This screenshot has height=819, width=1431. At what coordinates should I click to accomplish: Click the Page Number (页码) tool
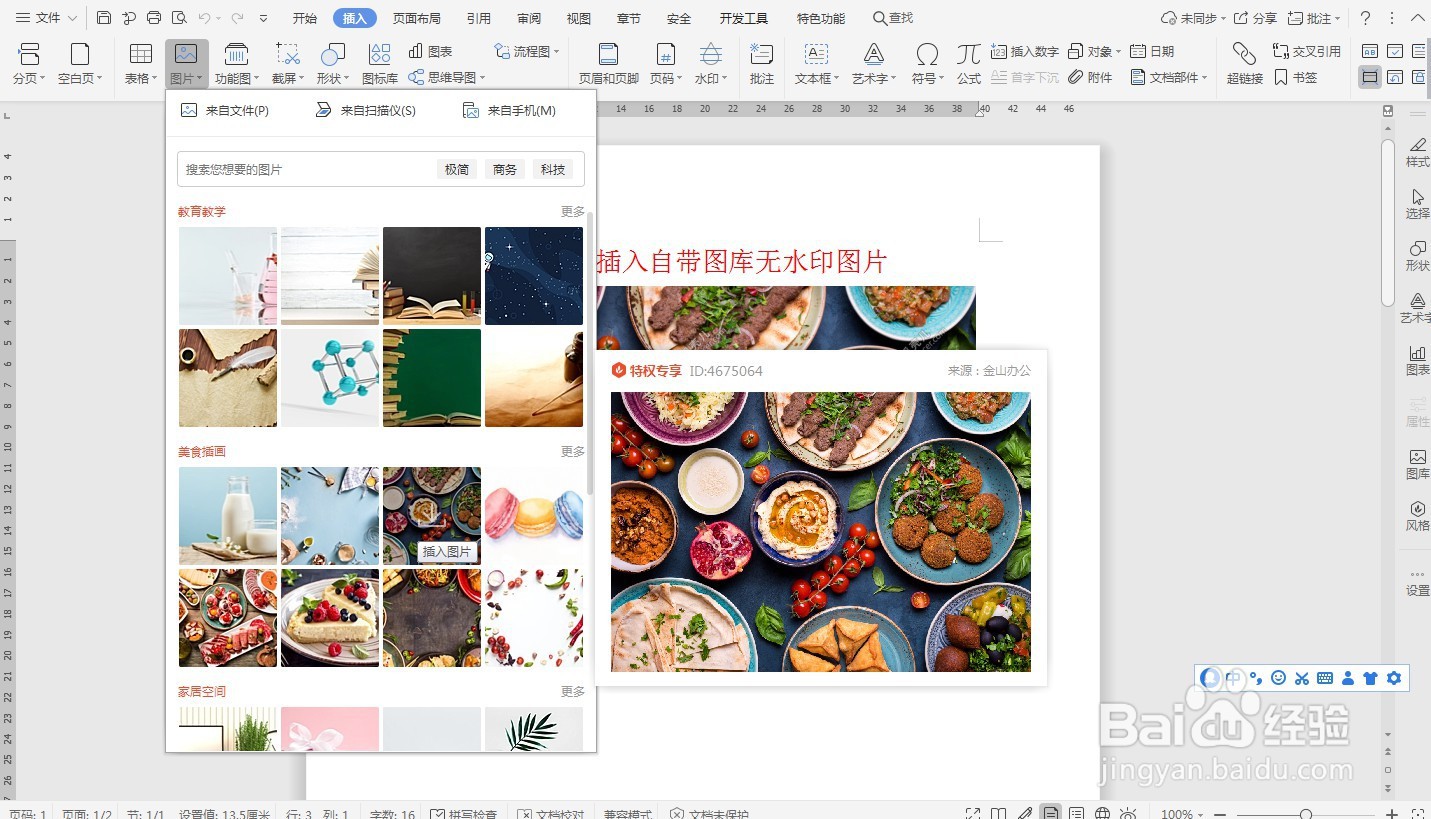[x=666, y=63]
